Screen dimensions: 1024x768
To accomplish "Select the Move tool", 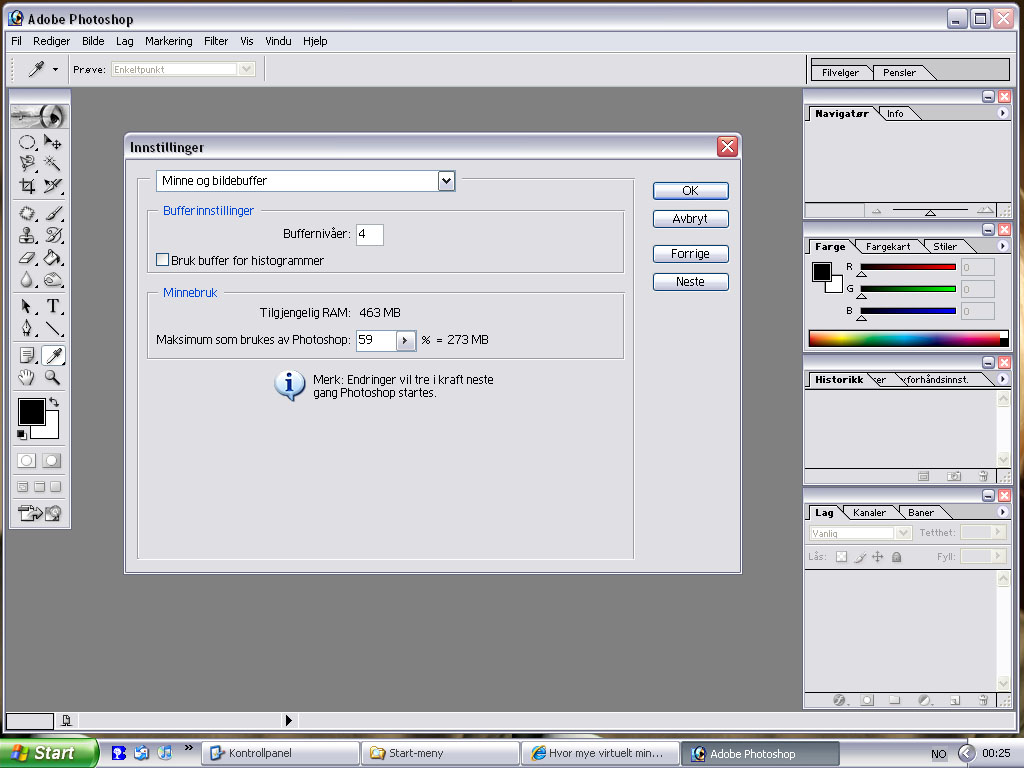I will 52,142.
